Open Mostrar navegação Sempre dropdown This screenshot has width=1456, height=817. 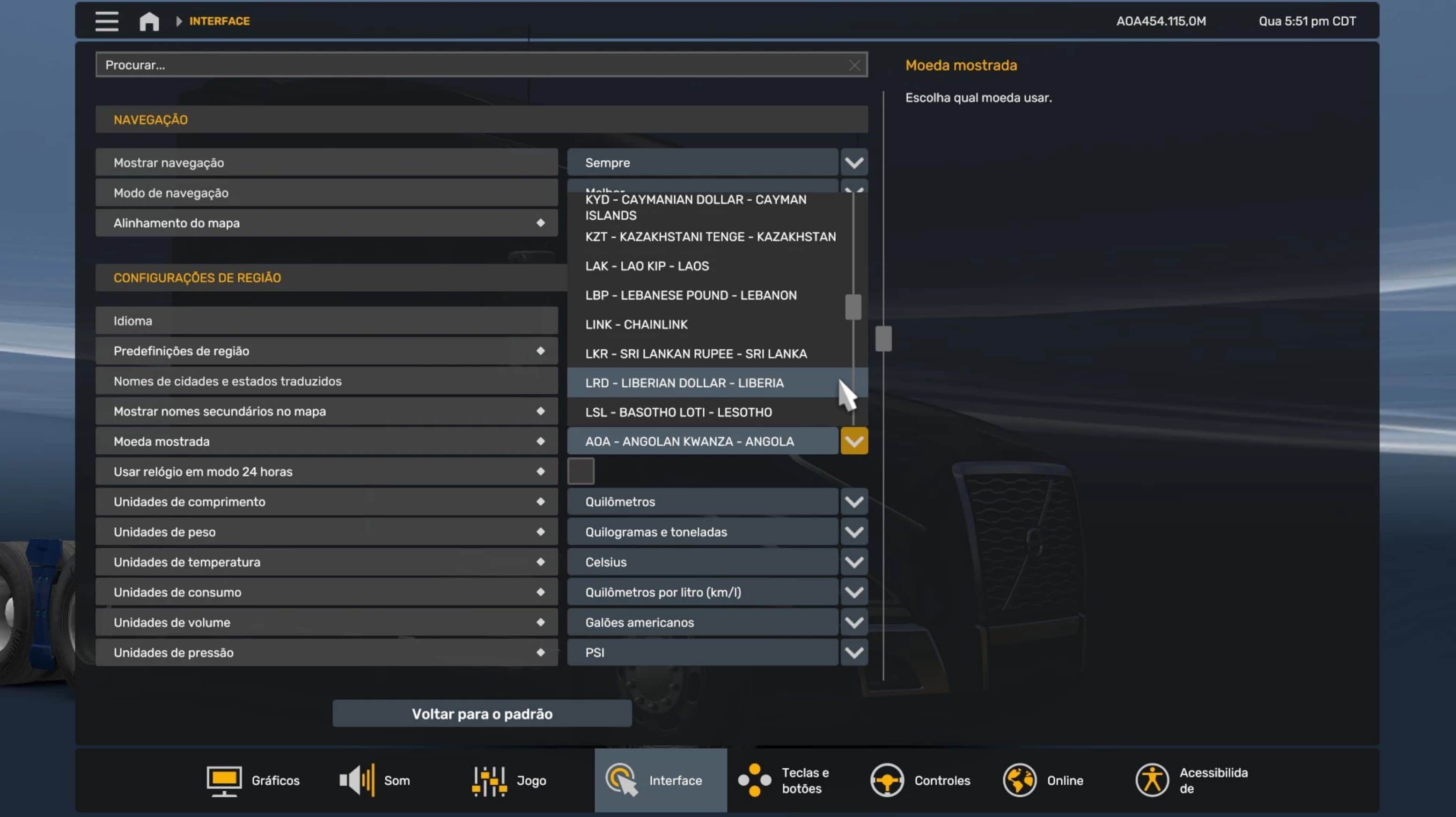853,163
